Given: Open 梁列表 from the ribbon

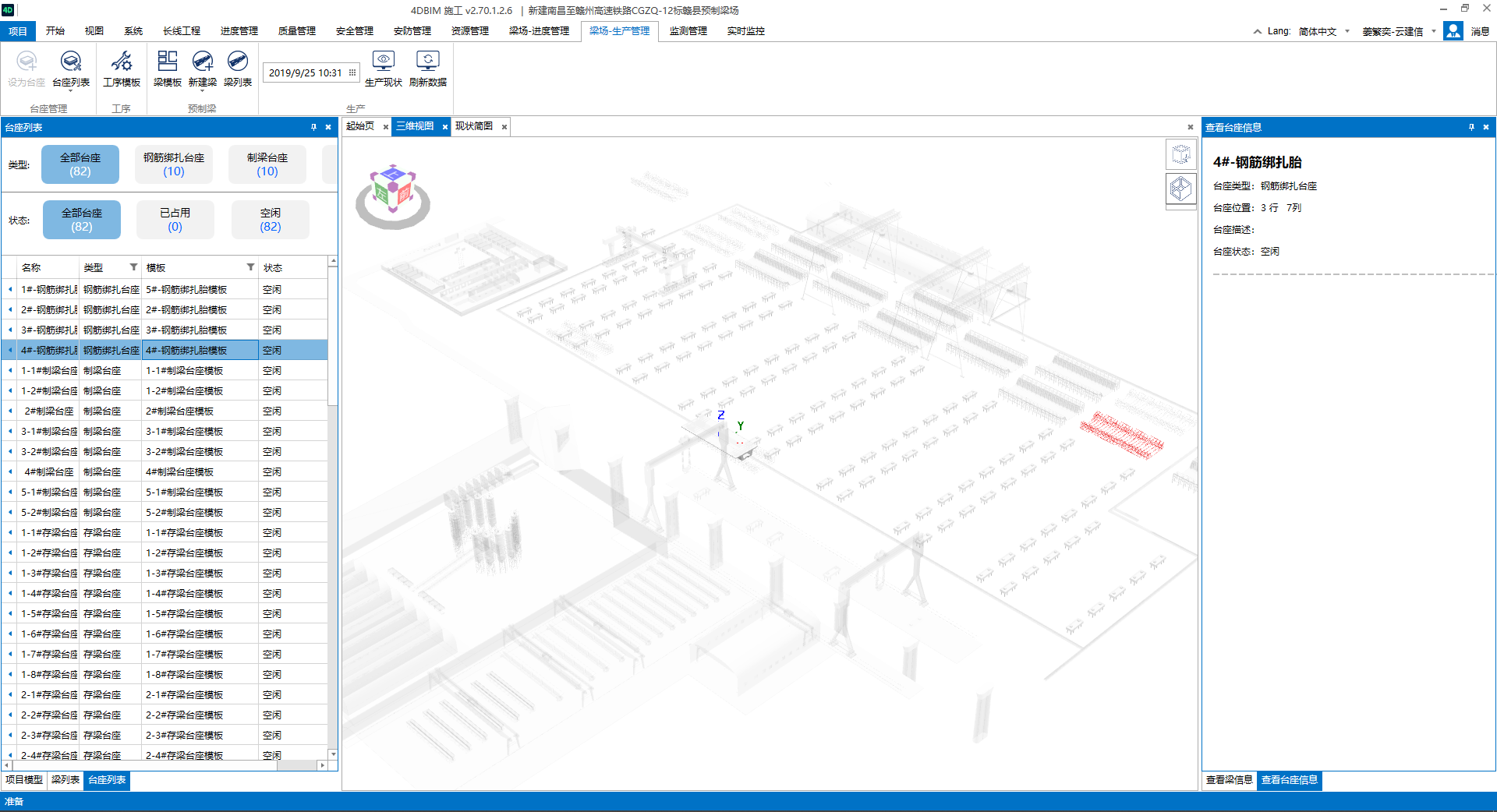Looking at the screenshot, I should point(238,68).
